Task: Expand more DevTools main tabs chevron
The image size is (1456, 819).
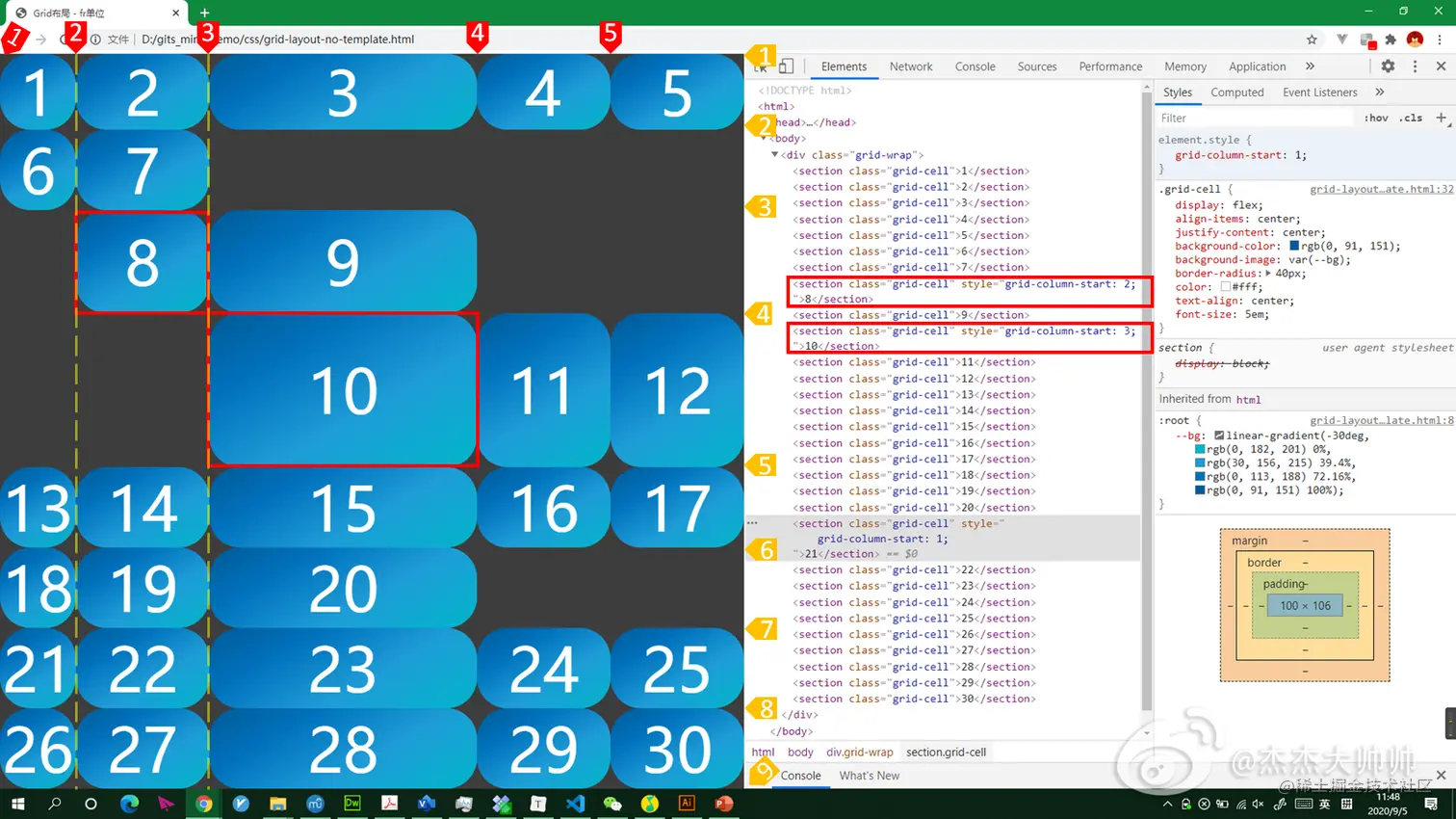Action: 1310,66
